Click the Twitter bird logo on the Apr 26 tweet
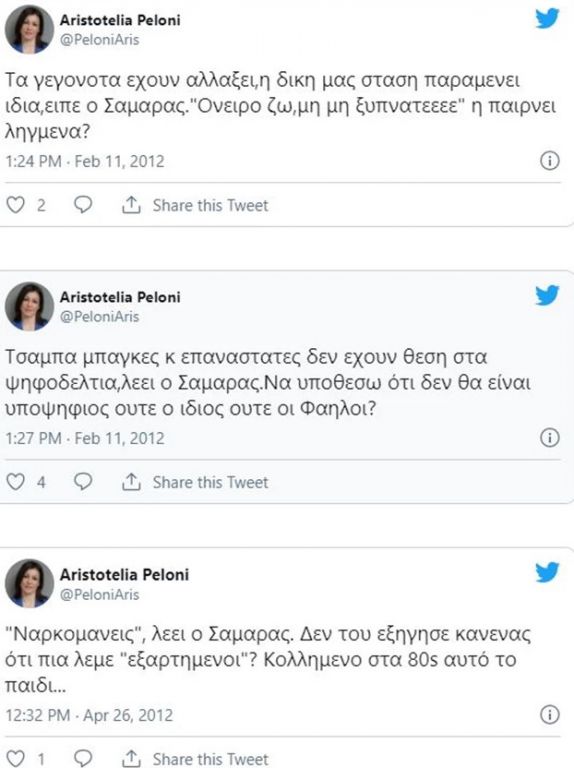The image size is (574, 768). click(547, 572)
